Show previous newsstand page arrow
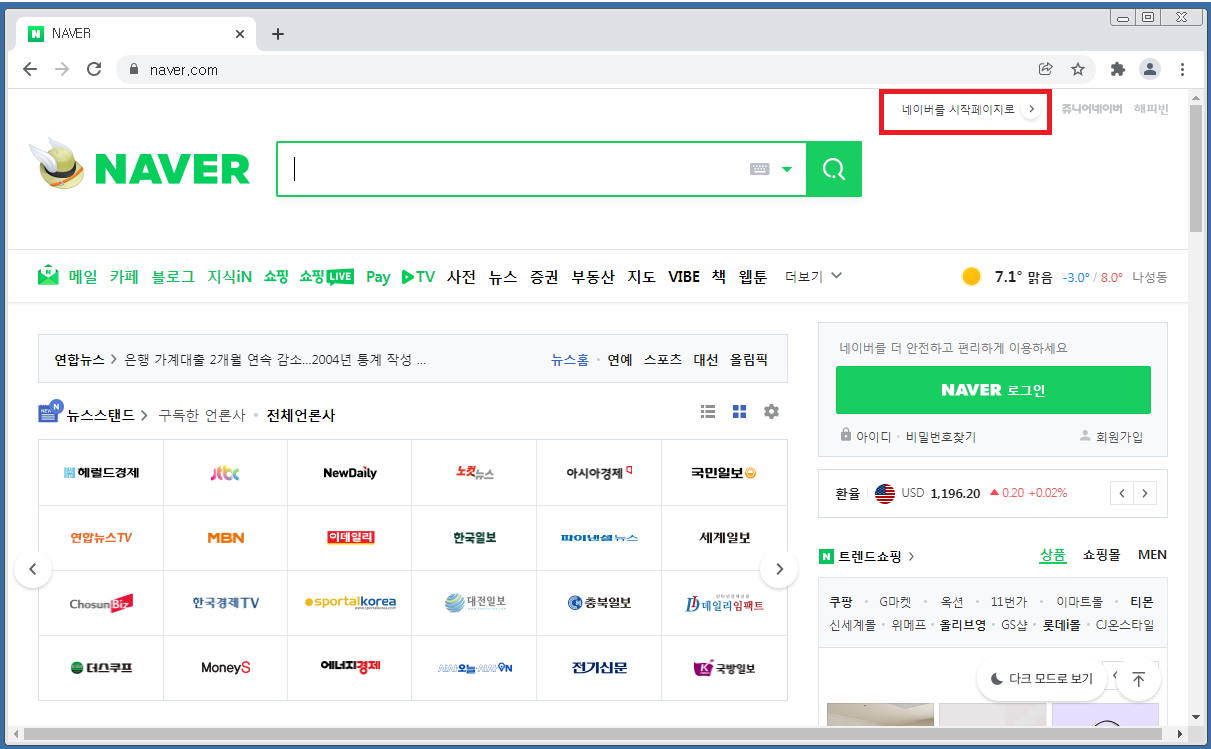The image size is (1211, 749). [33, 569]
